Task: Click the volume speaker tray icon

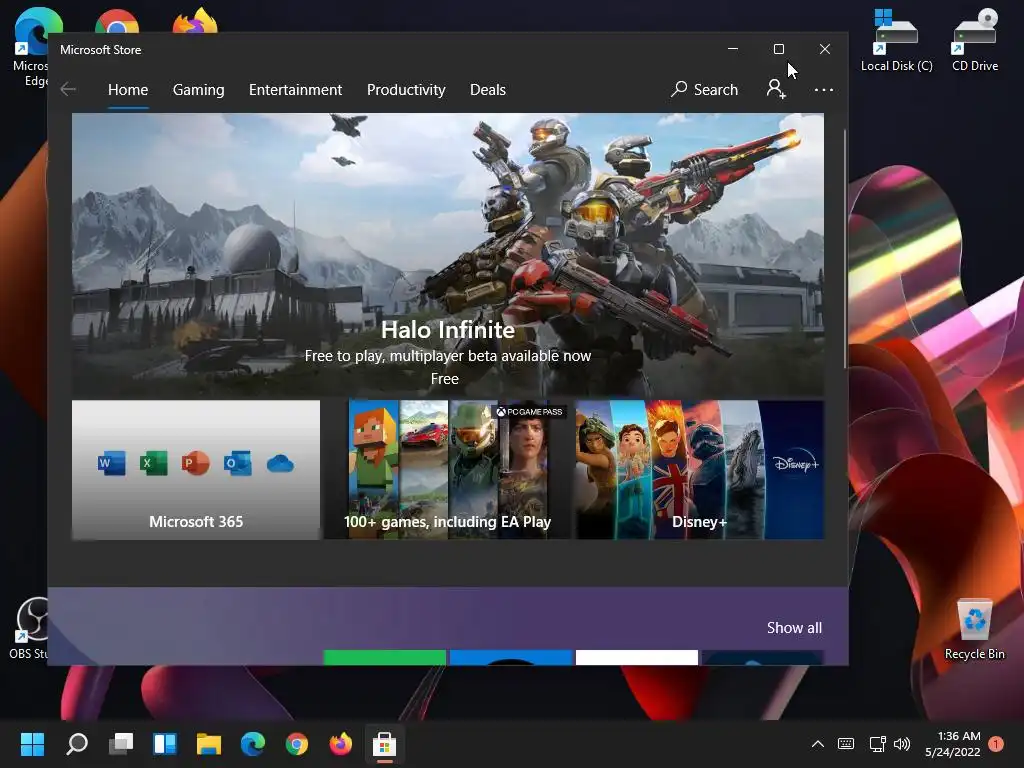Action: coord(902,744)
